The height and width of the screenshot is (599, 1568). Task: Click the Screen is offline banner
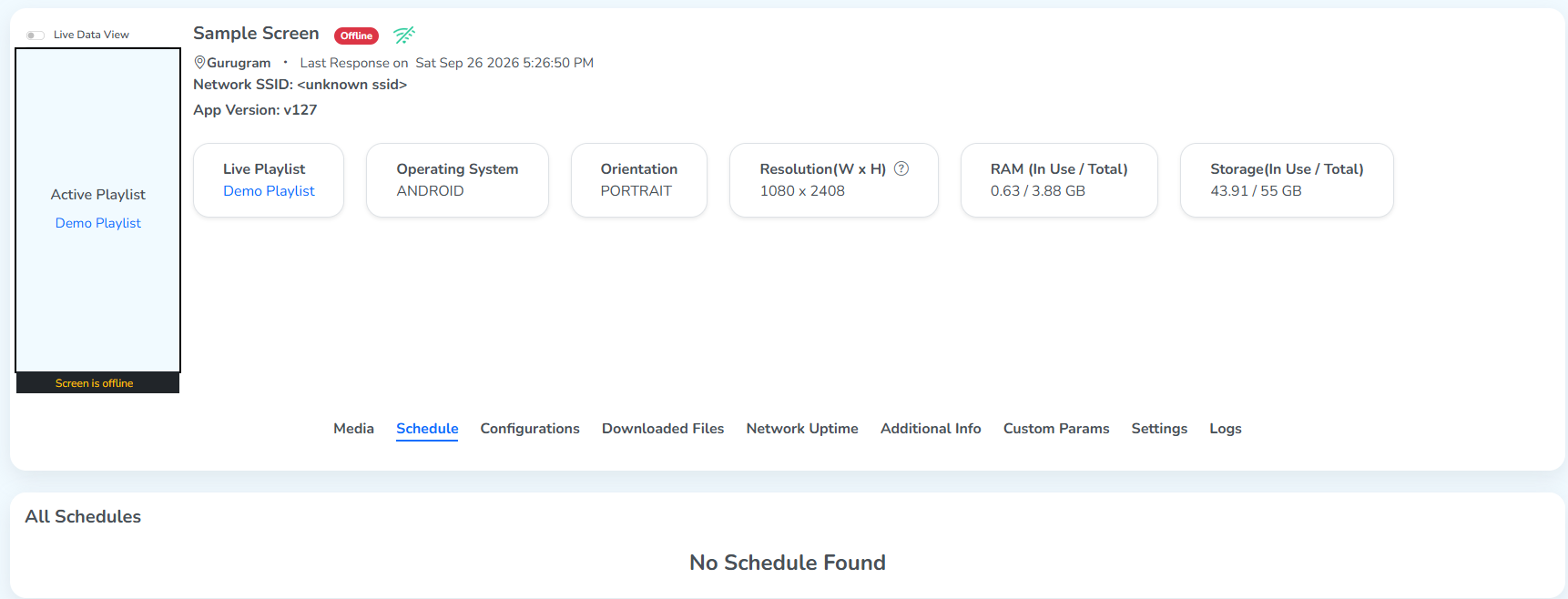coord(98,383)
